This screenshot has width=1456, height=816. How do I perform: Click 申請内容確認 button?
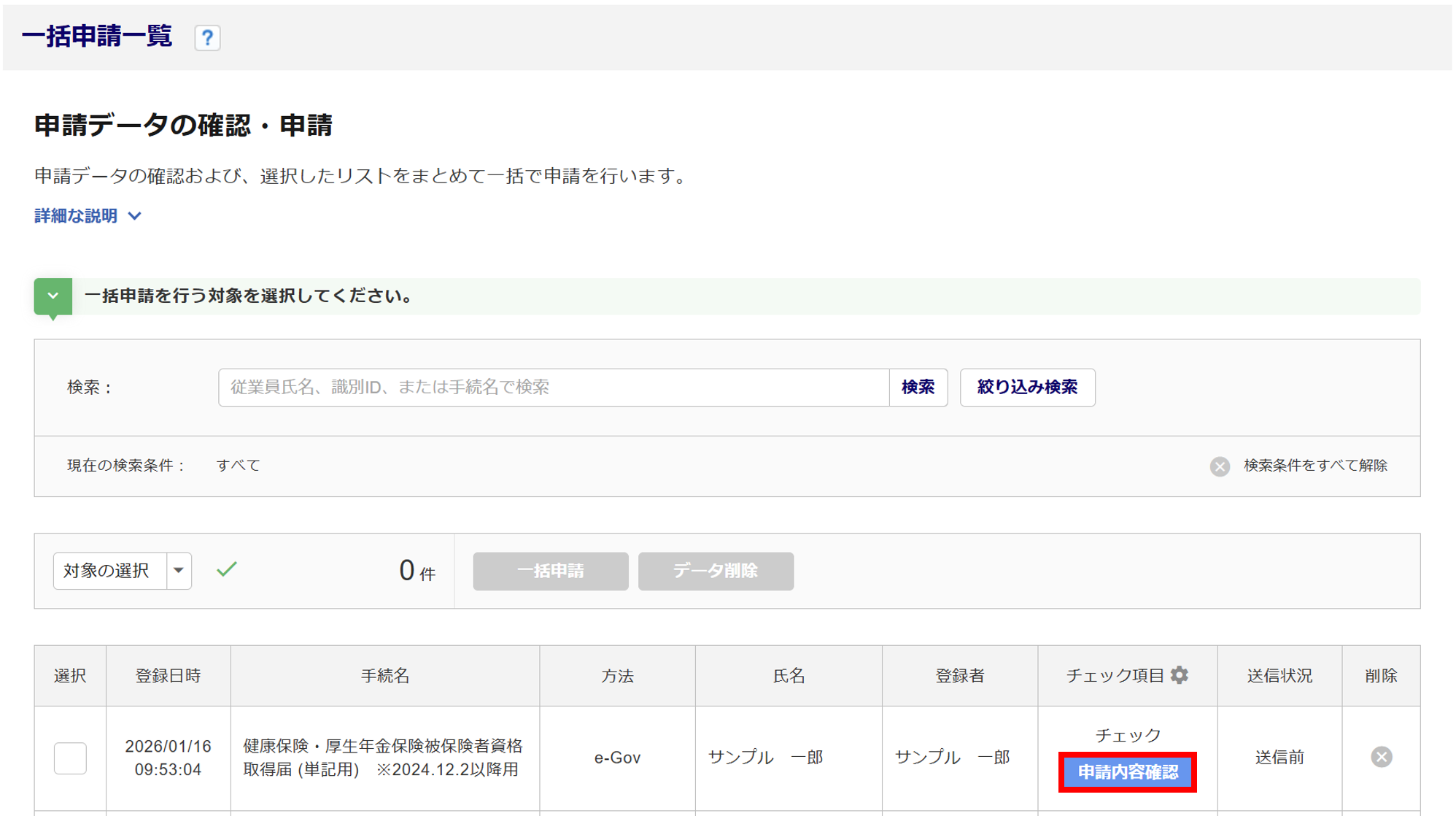coord(1127,772)
